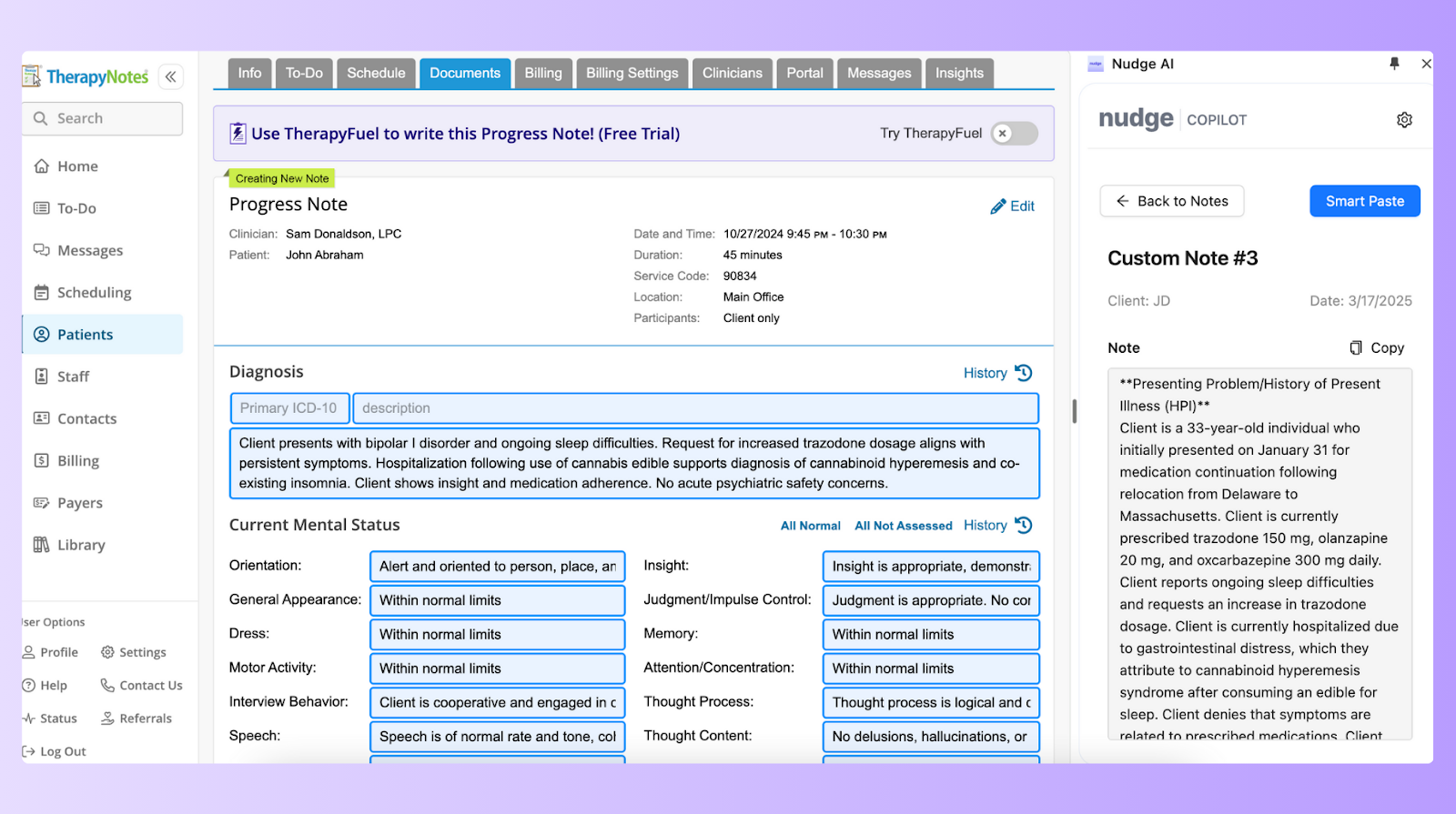
Task: Click the Current Mental Status History clock icon
Action: [x=1024, y=525]
